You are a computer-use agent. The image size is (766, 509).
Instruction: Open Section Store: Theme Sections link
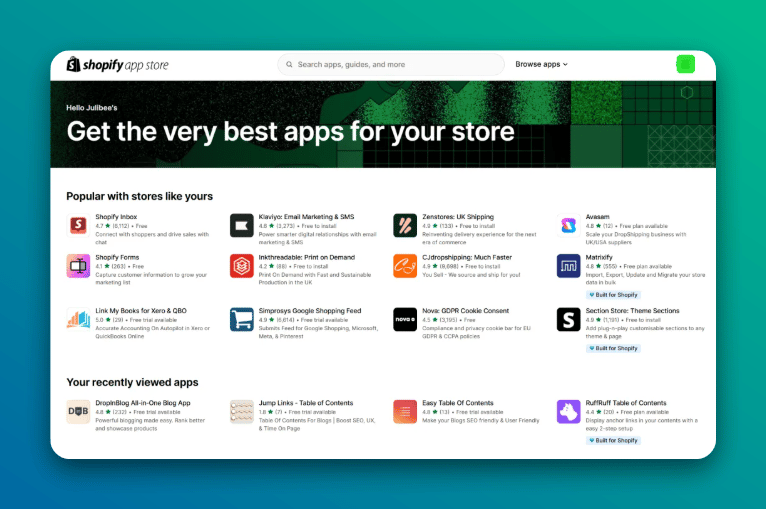pyautogui.click(x=632, y=310)
